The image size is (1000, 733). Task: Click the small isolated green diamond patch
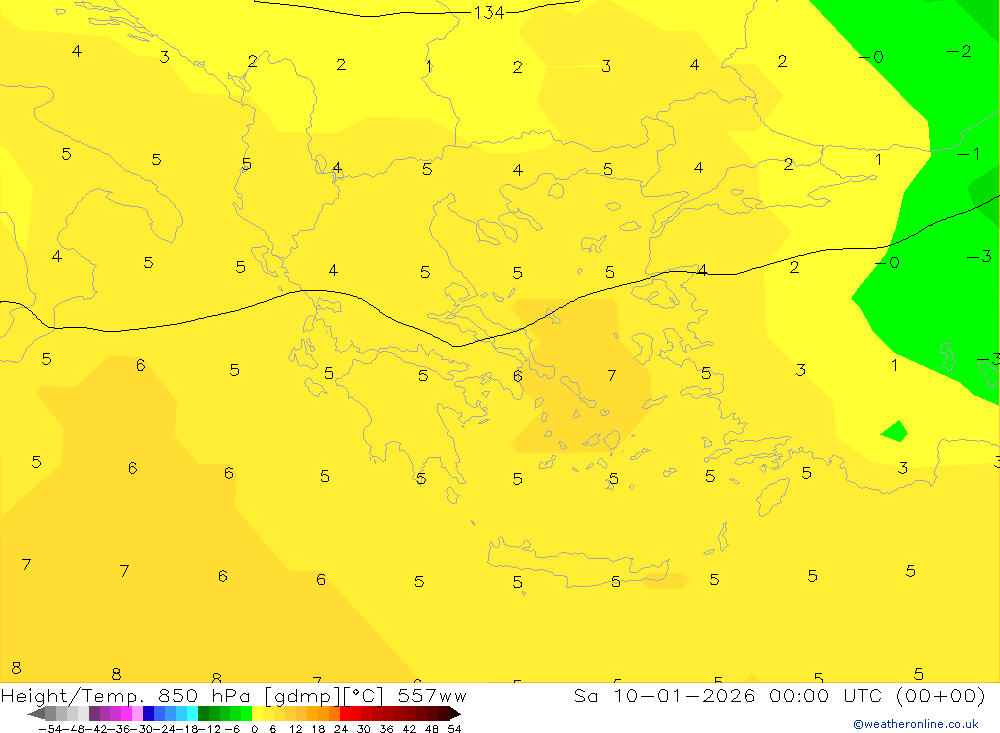tap(894, 432)
